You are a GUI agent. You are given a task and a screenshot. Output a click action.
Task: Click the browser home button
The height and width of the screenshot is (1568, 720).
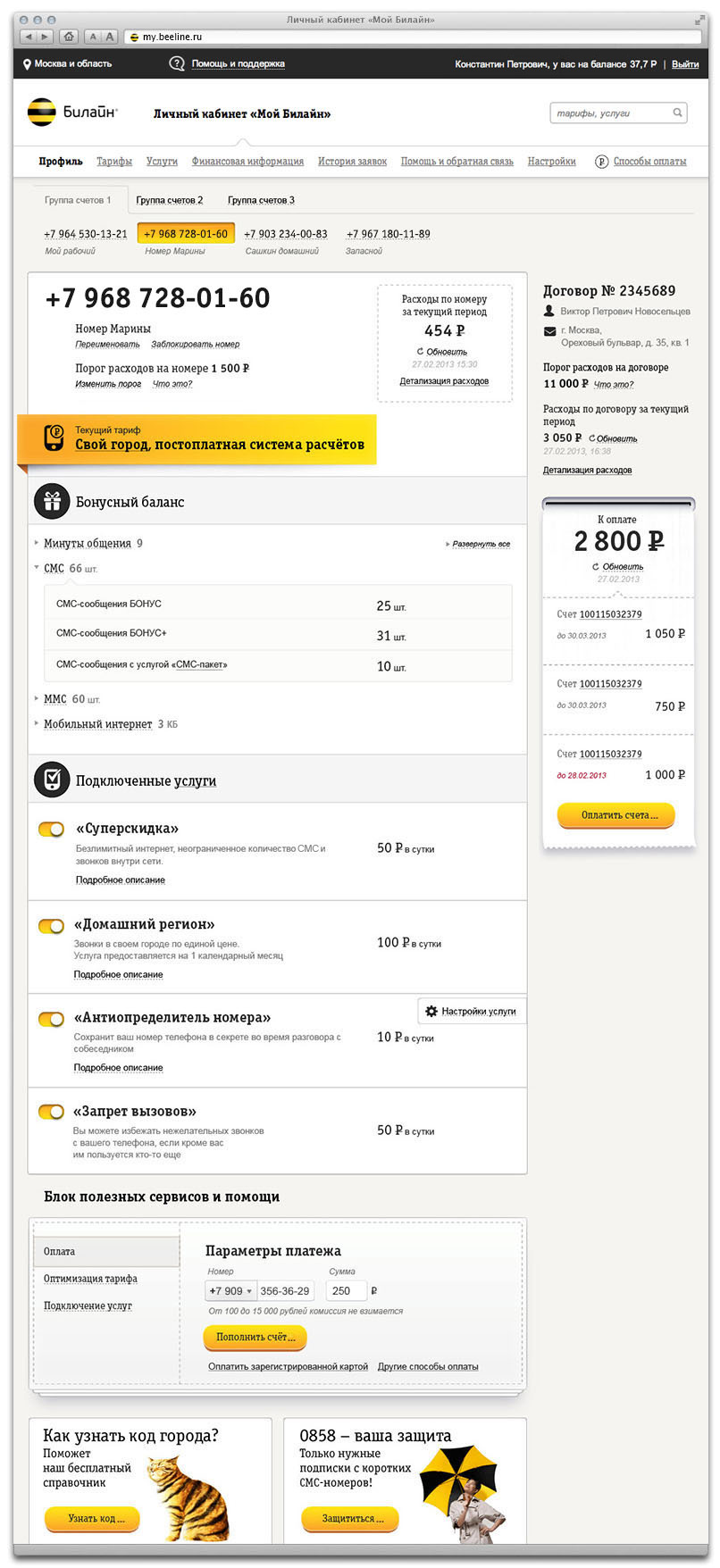click(69, 37)
